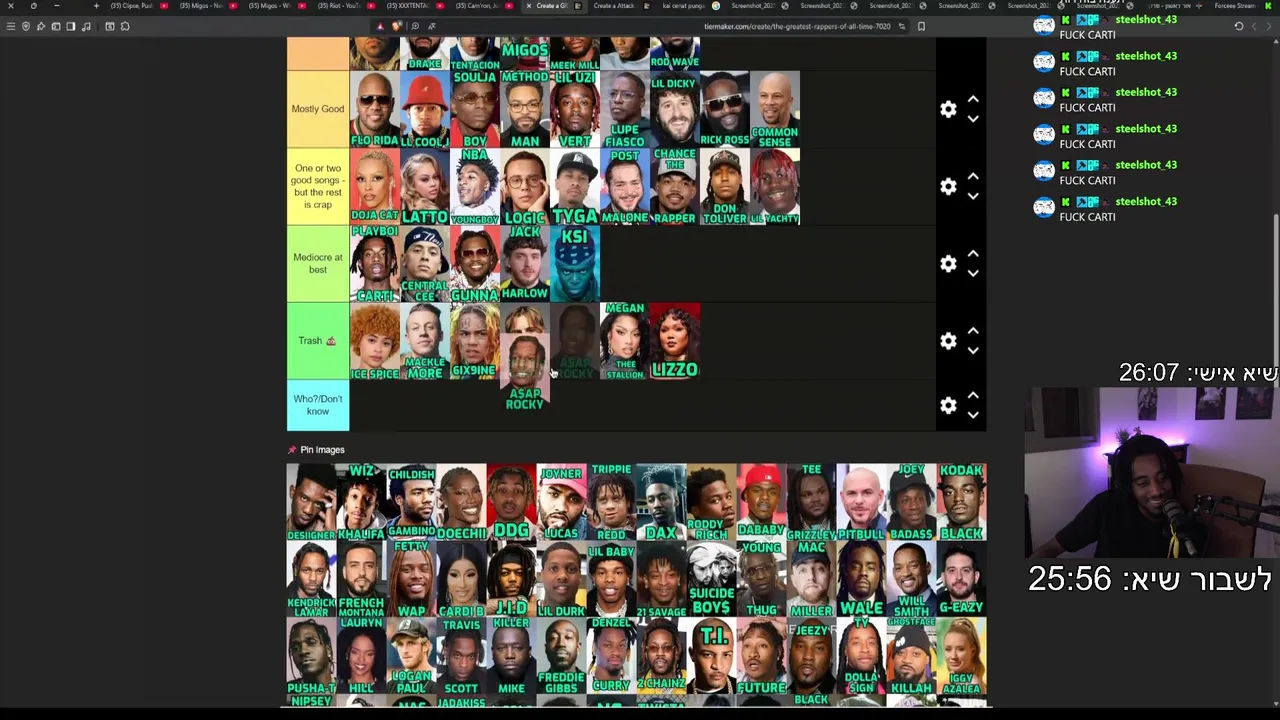Click the Brave rewards triangle icon
Screen dimensions: 1280x720
point(380,26)
